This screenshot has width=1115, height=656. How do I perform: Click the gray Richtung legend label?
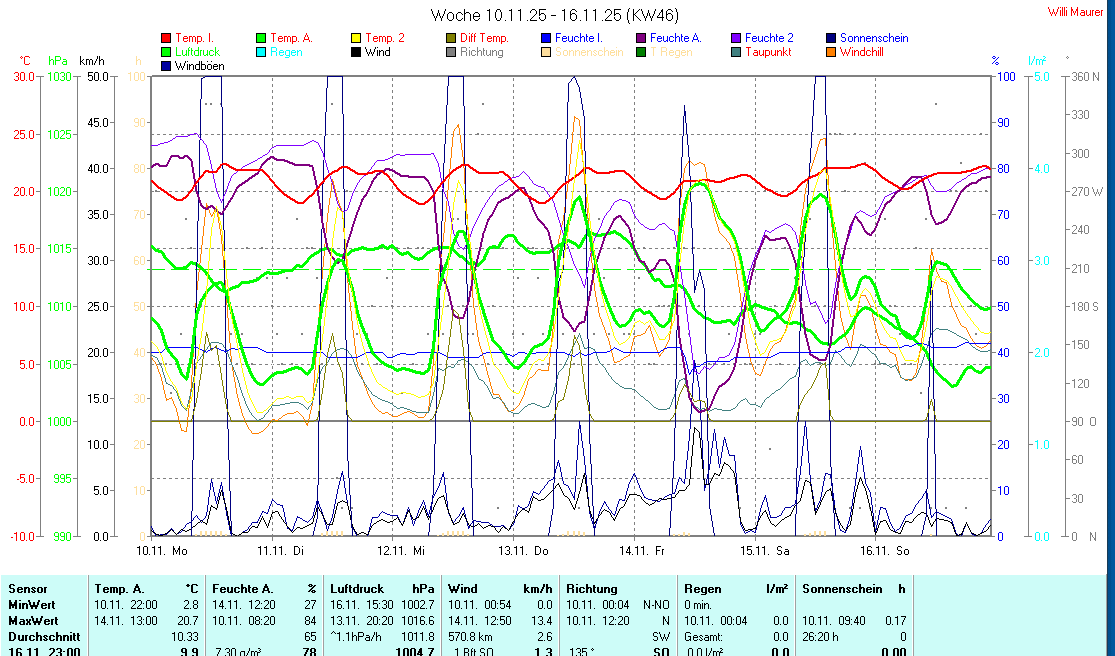tap(482, 52)
